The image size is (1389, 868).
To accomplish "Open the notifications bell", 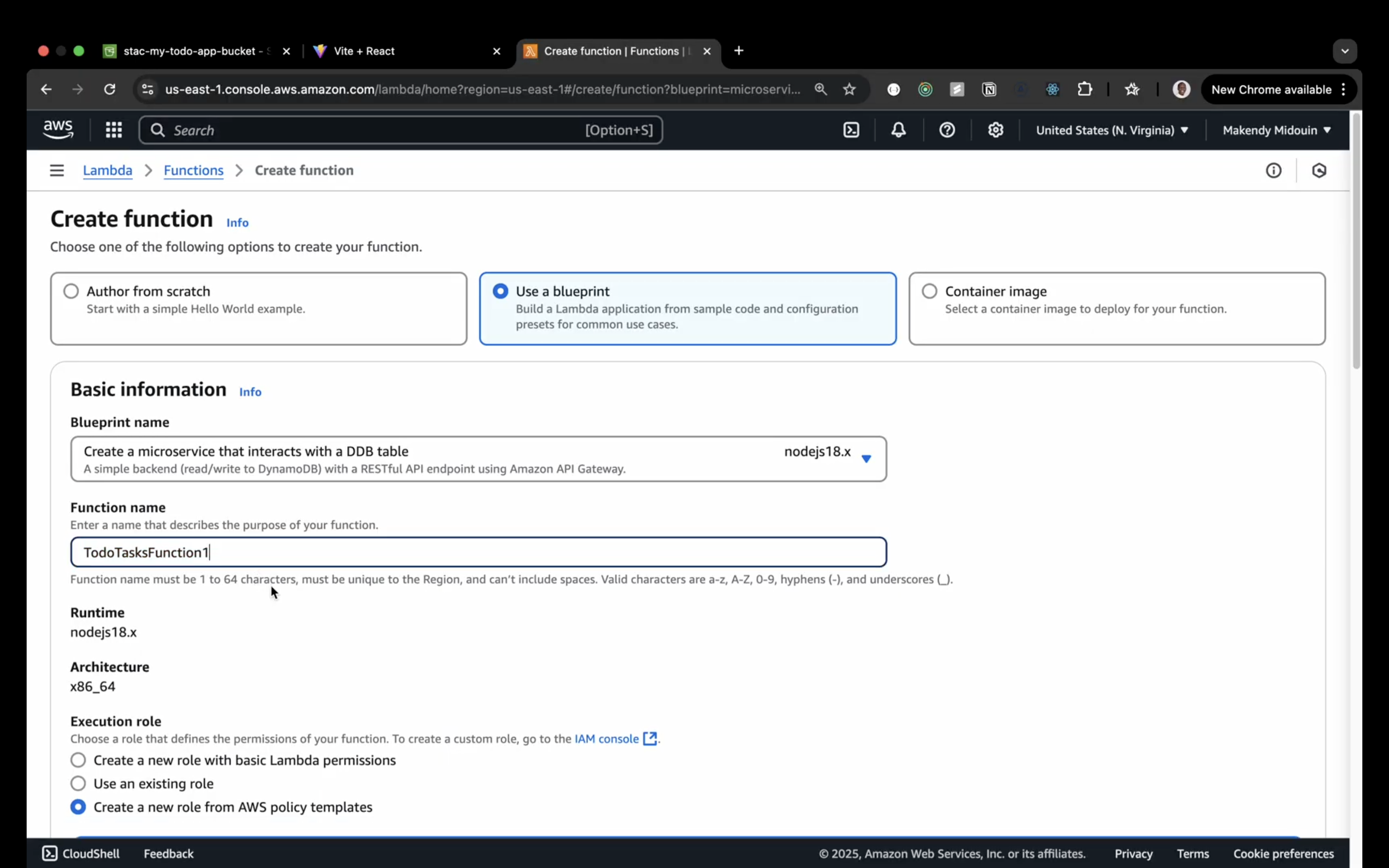I will coord(898,130).
